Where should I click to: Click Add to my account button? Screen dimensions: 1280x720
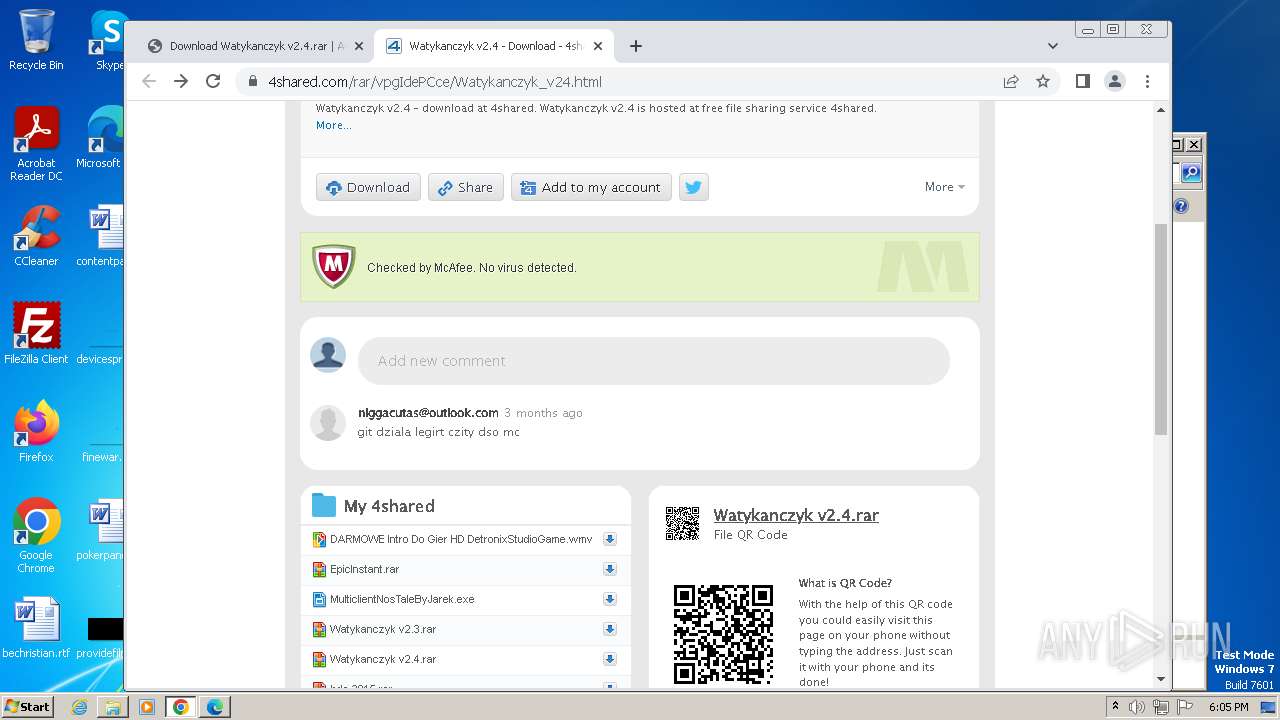tap(591, 187)
